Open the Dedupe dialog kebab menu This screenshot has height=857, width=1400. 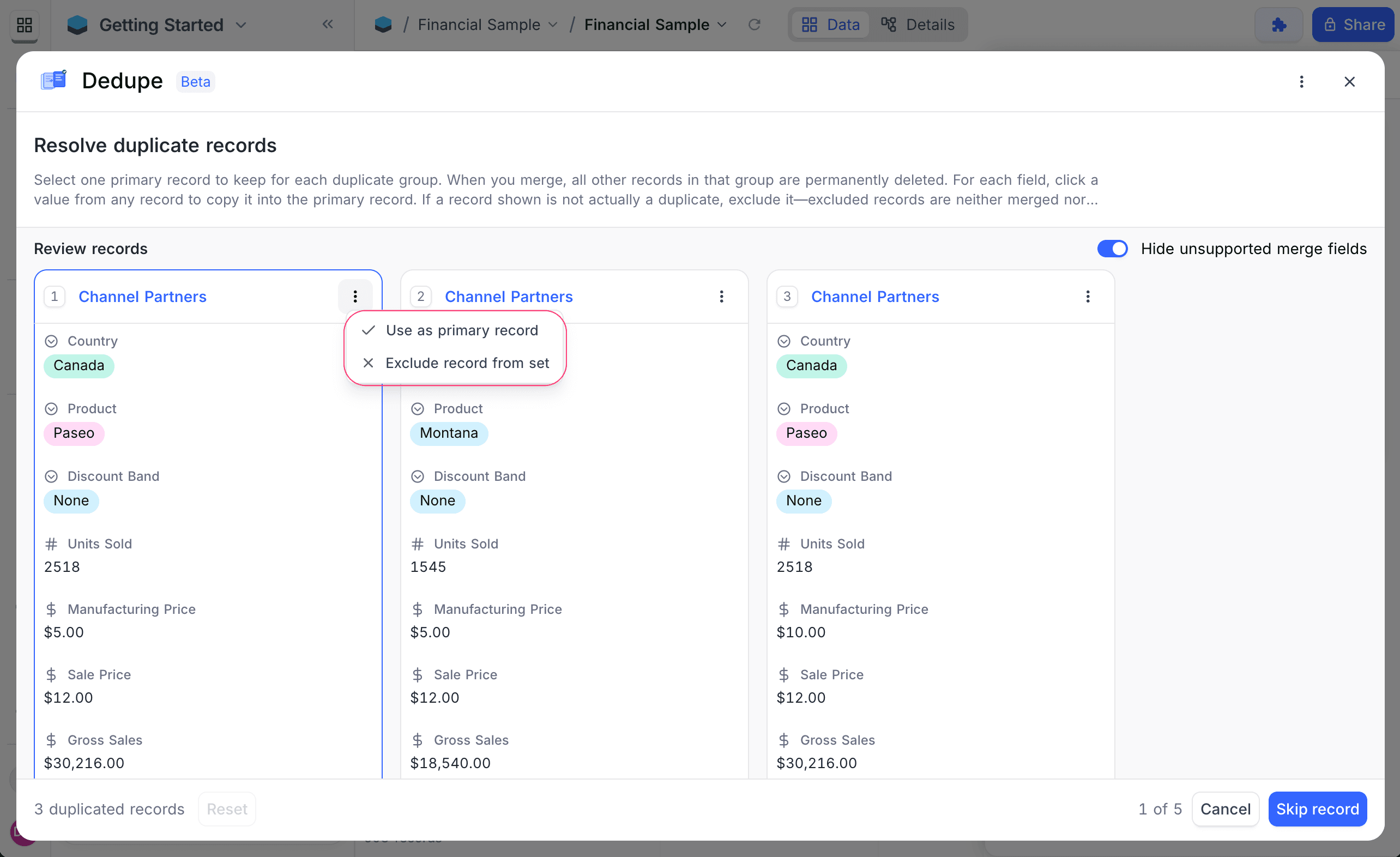(x=1301, y=82)
